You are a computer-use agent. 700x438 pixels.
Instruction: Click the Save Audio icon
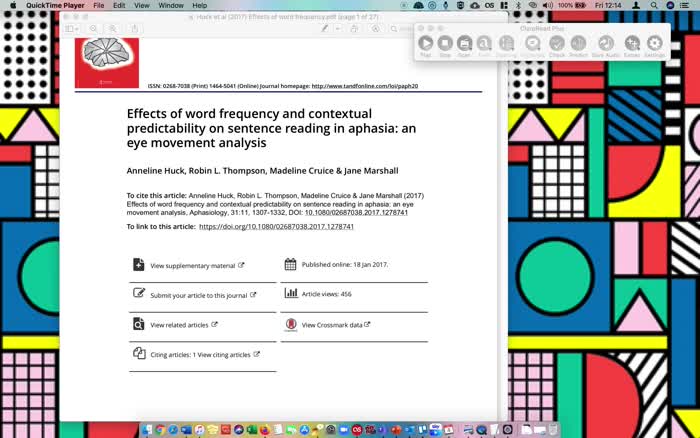606,44
